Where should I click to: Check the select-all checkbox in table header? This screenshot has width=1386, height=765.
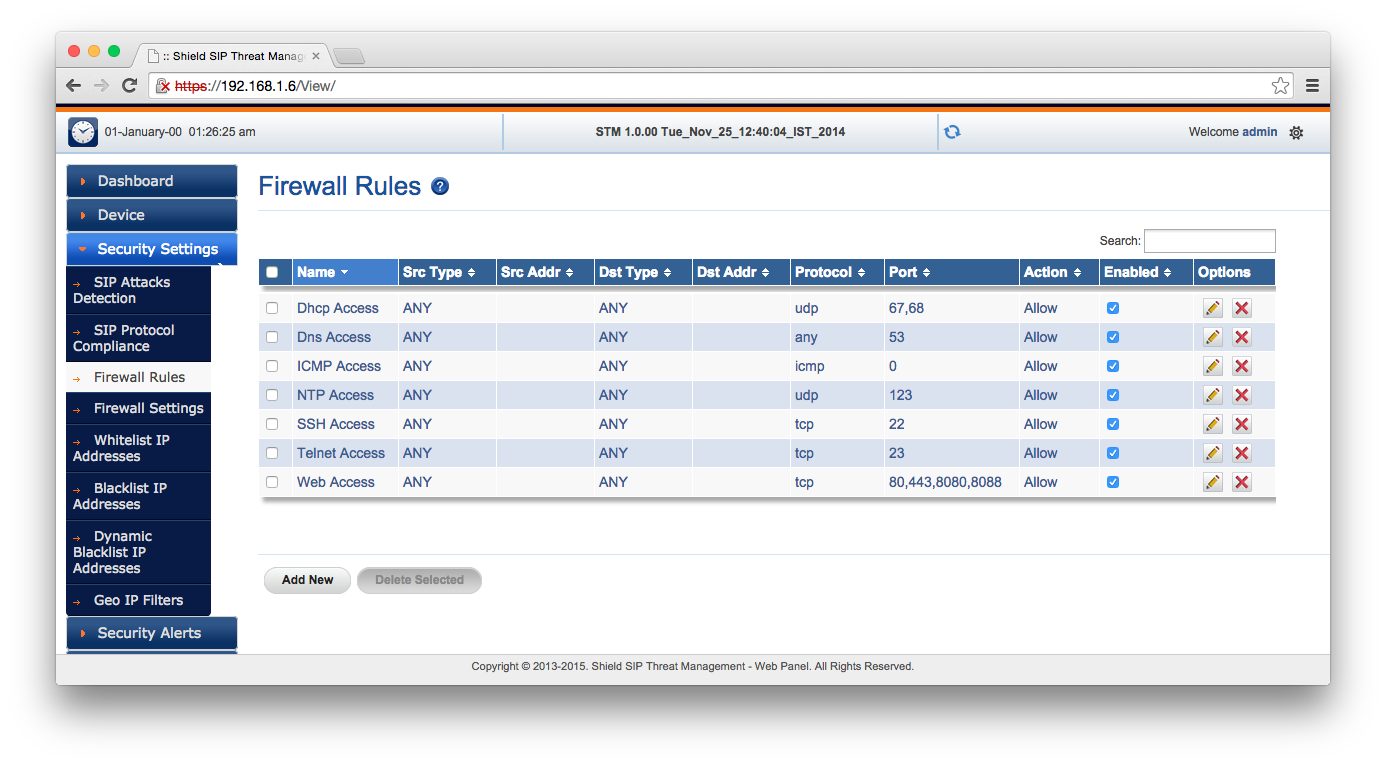(x=272, y=272)
